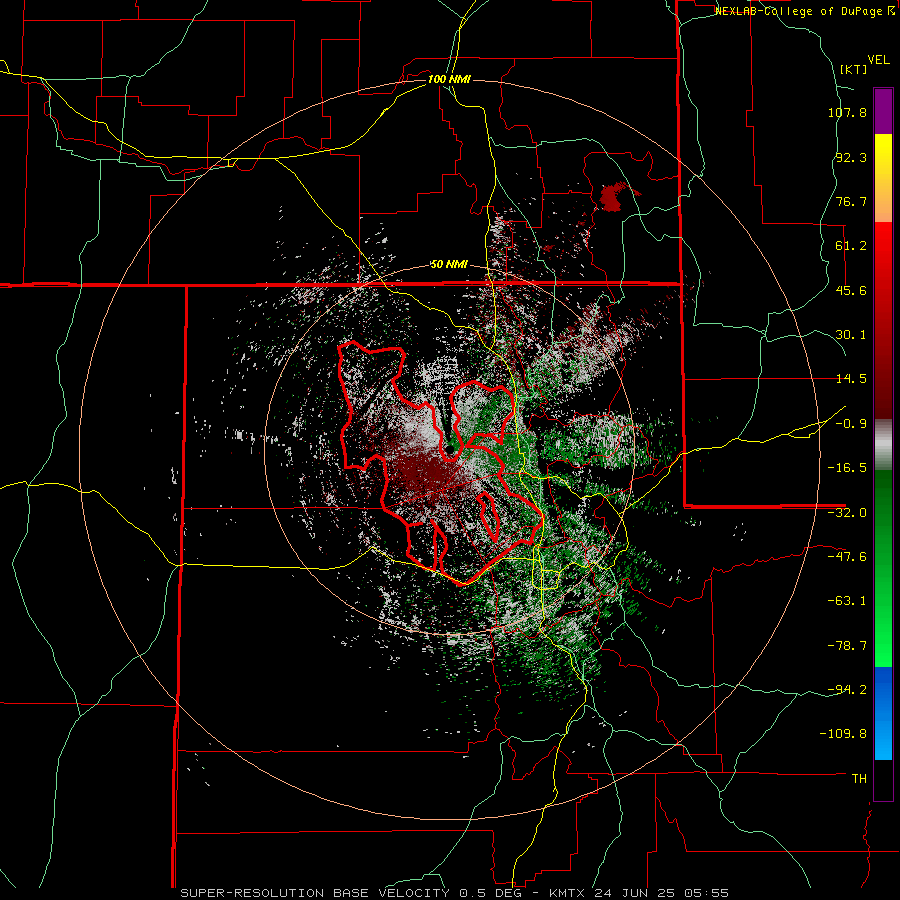Screen dimensions: 900x900
Task: Click the Super-Resolution Base Velocity caption
Action: (x=455, y=893)
